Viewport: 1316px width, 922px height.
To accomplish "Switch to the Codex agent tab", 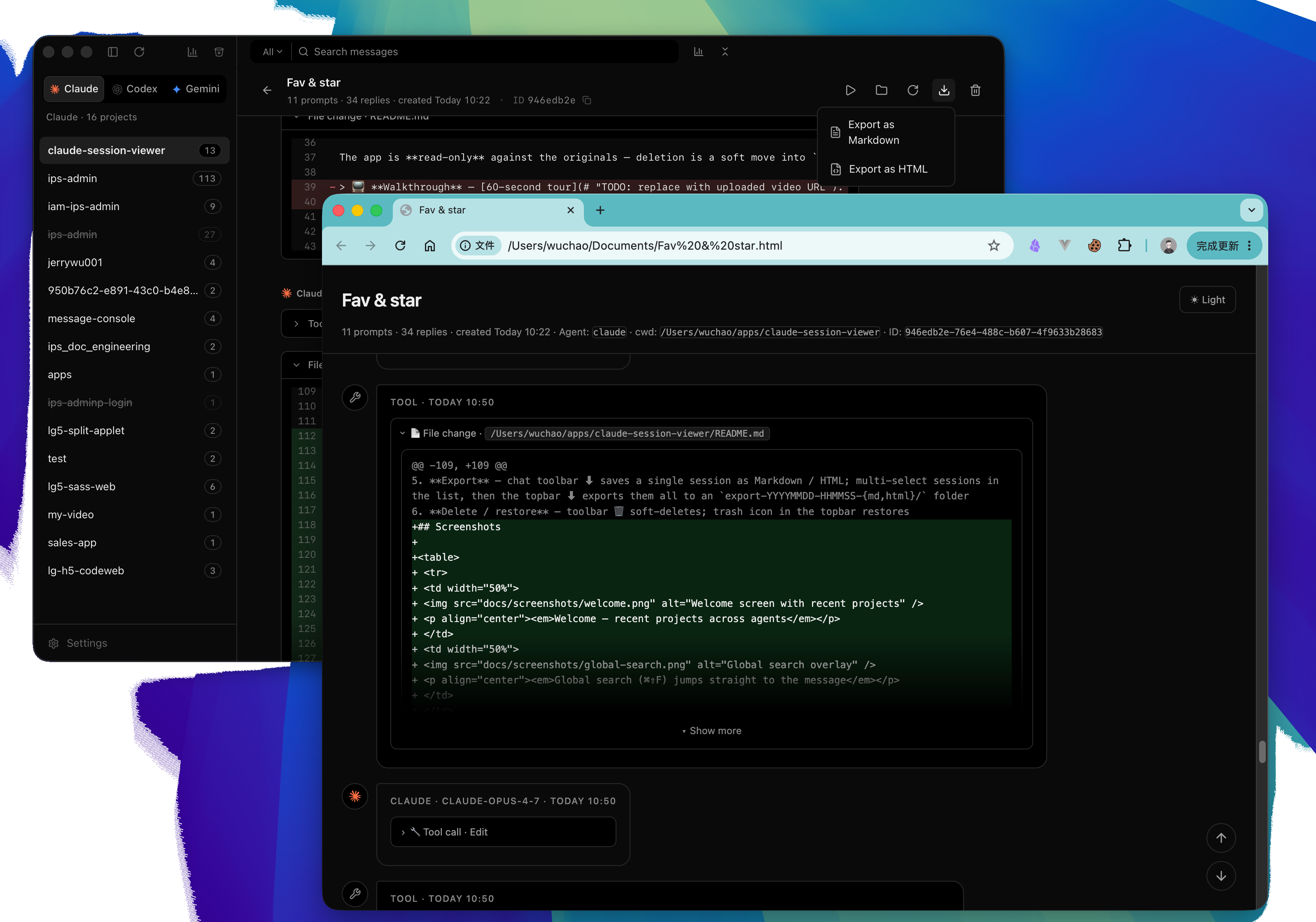I will click(135, 89).
